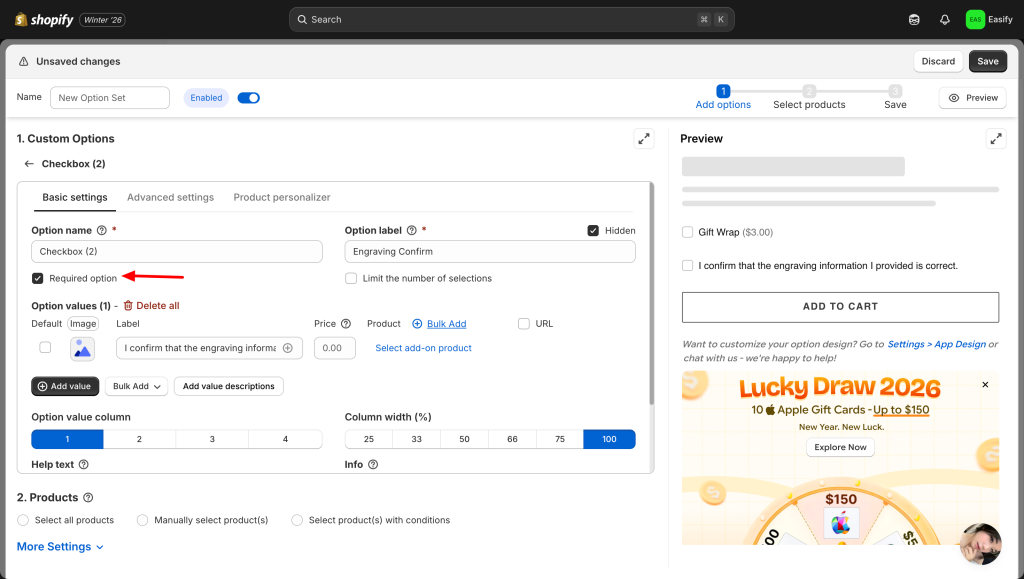Toggle the Enabled switch off
Viewport: 1024px width, 579px height.
pos(248,98)
